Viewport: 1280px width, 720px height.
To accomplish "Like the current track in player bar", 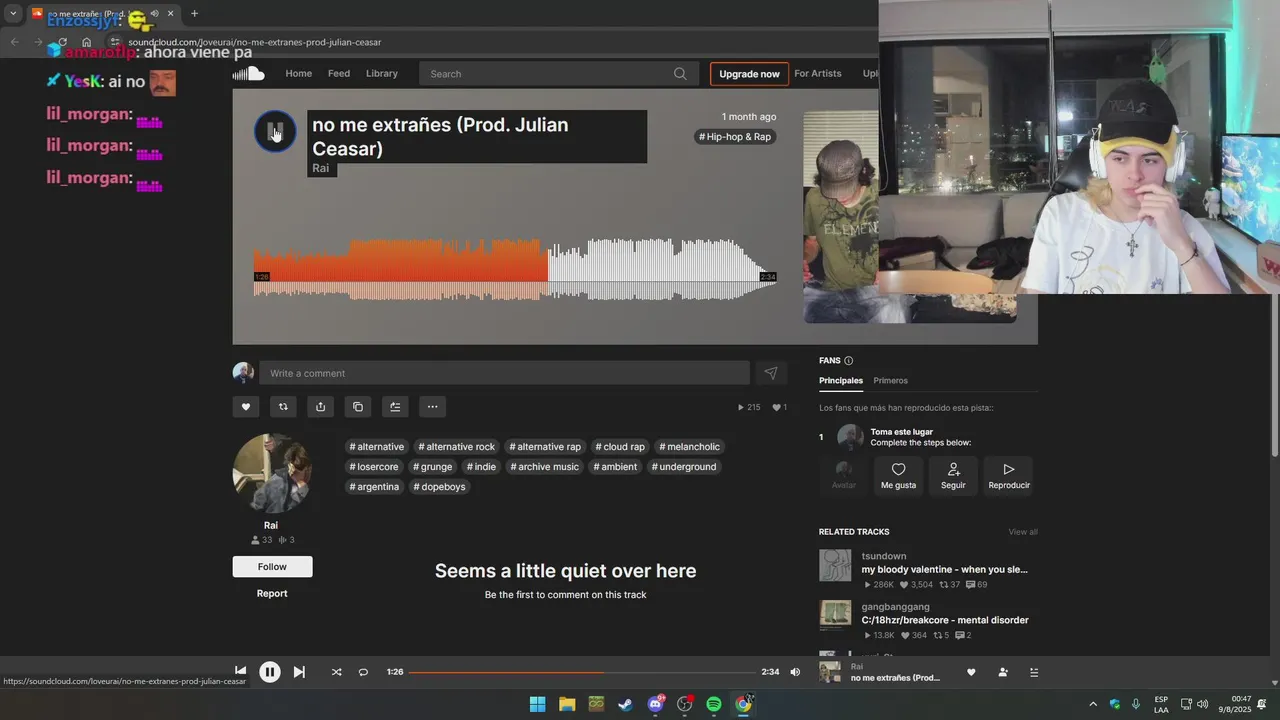I will (971, 672).
